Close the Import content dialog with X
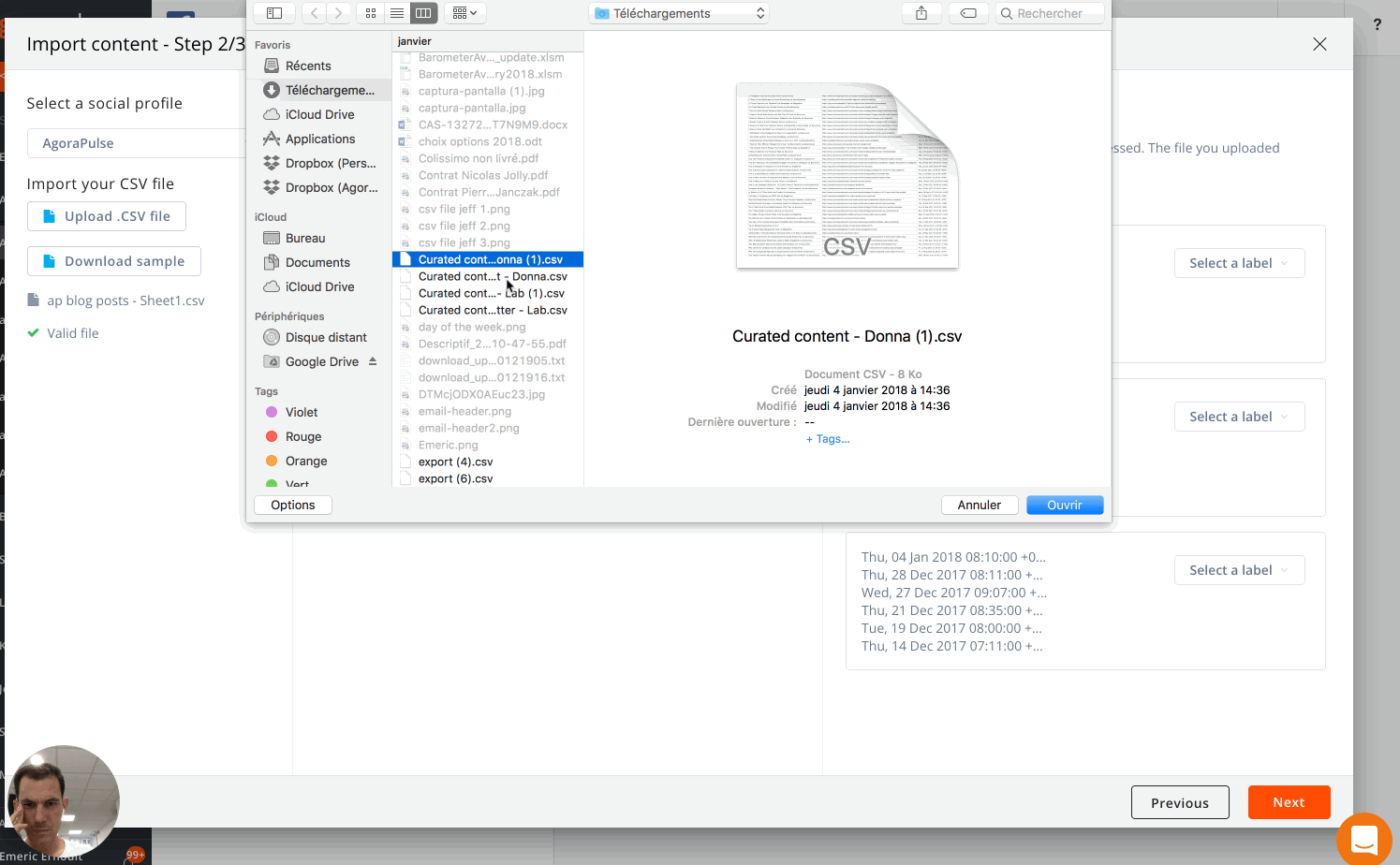The image size is (1400, 865). [1319, 44]
